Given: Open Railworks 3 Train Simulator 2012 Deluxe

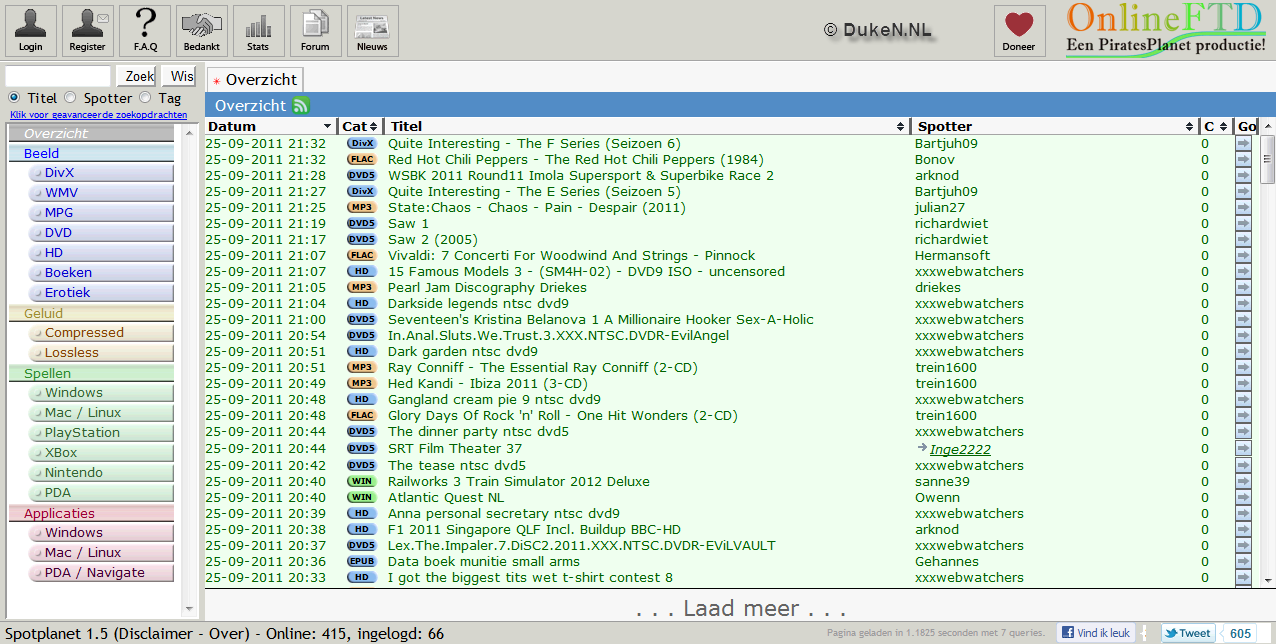Looking at the screenshot, I should (x=519, y=482).
